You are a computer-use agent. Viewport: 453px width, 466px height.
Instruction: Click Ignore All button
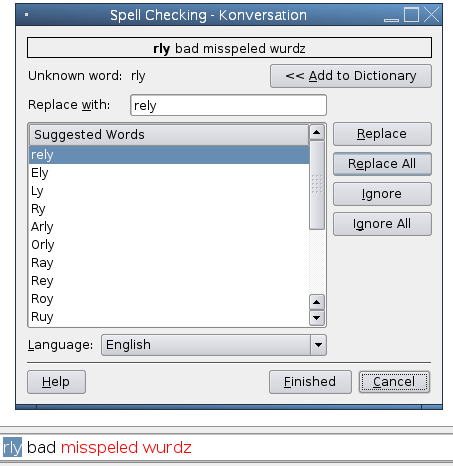point(382,224)
